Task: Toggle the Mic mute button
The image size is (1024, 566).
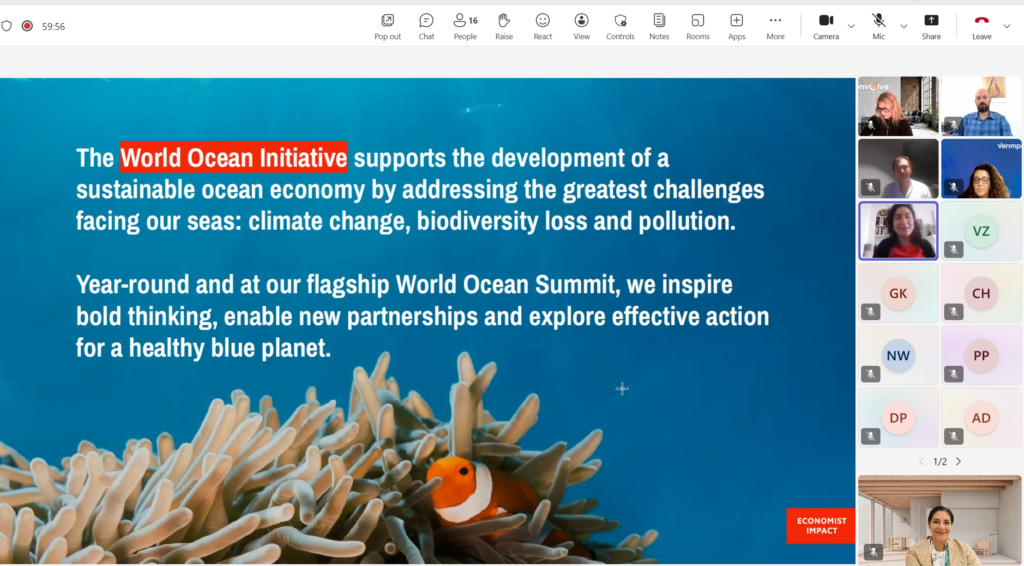Action: click(879, 26)
